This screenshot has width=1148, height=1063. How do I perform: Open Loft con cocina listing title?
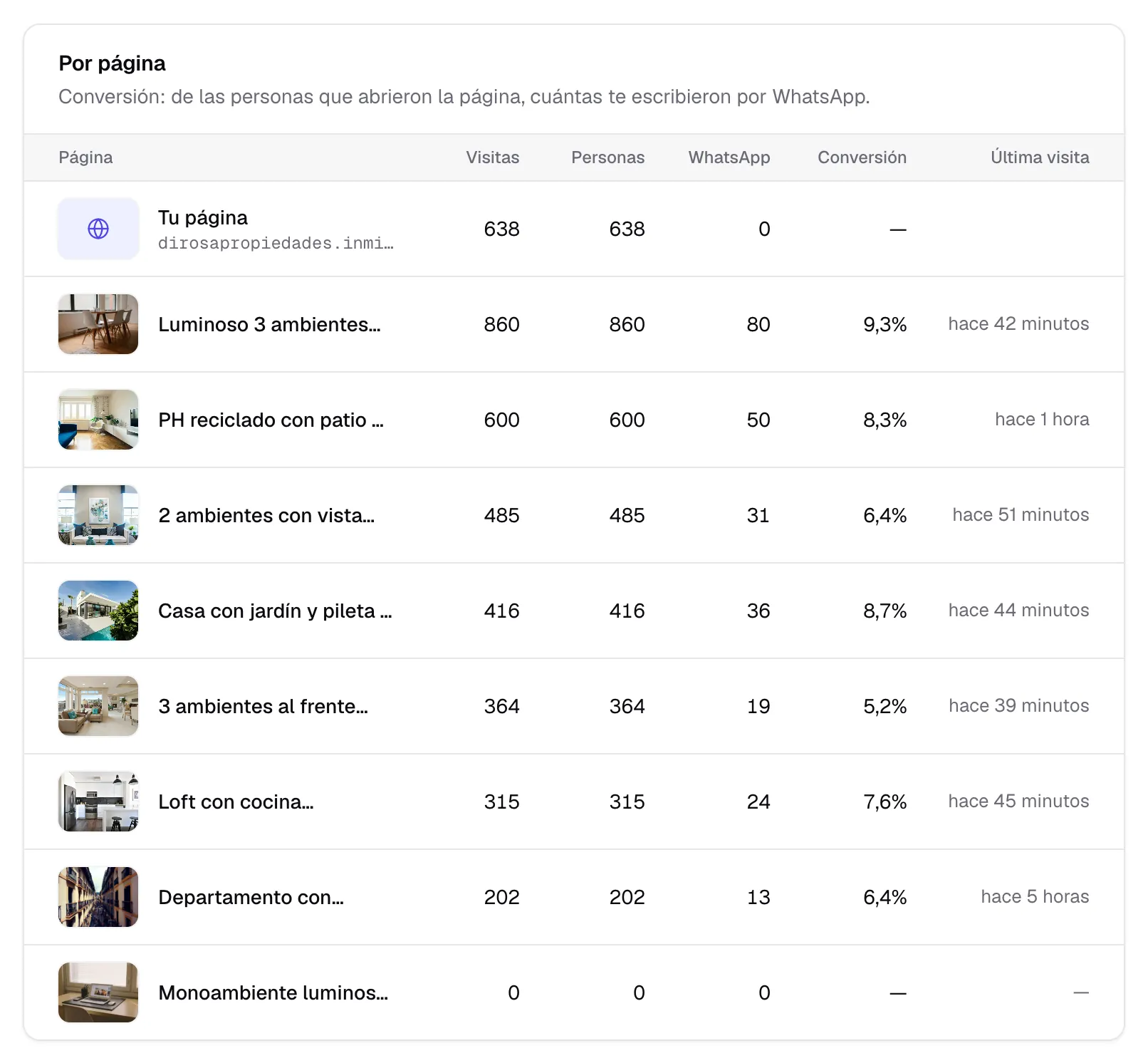tap(236, 802)
